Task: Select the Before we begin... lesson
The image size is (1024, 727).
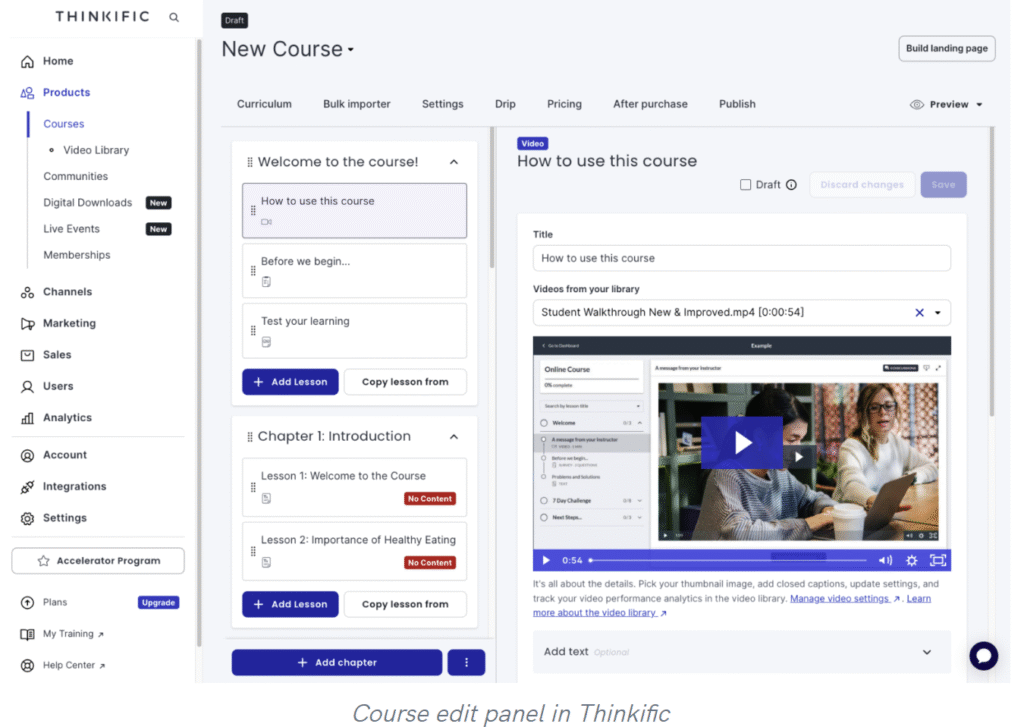Action: (x=354, y=270)
